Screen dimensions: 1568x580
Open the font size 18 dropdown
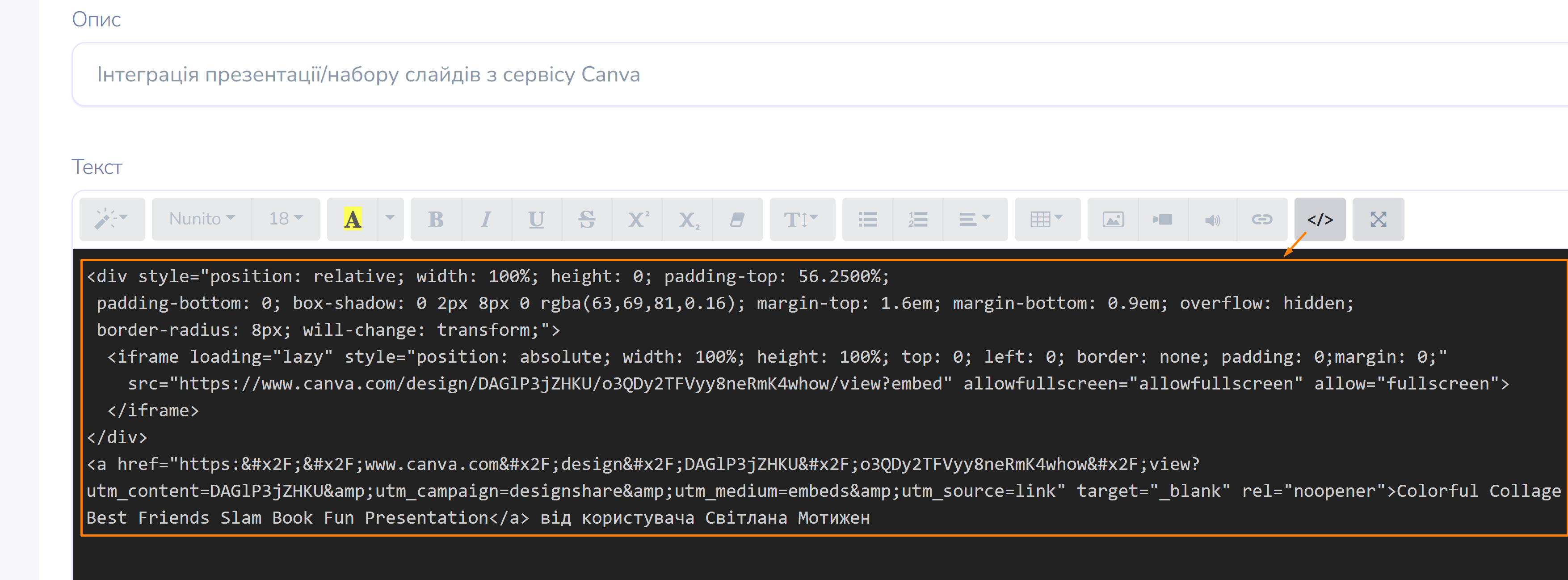coord(286,219)
